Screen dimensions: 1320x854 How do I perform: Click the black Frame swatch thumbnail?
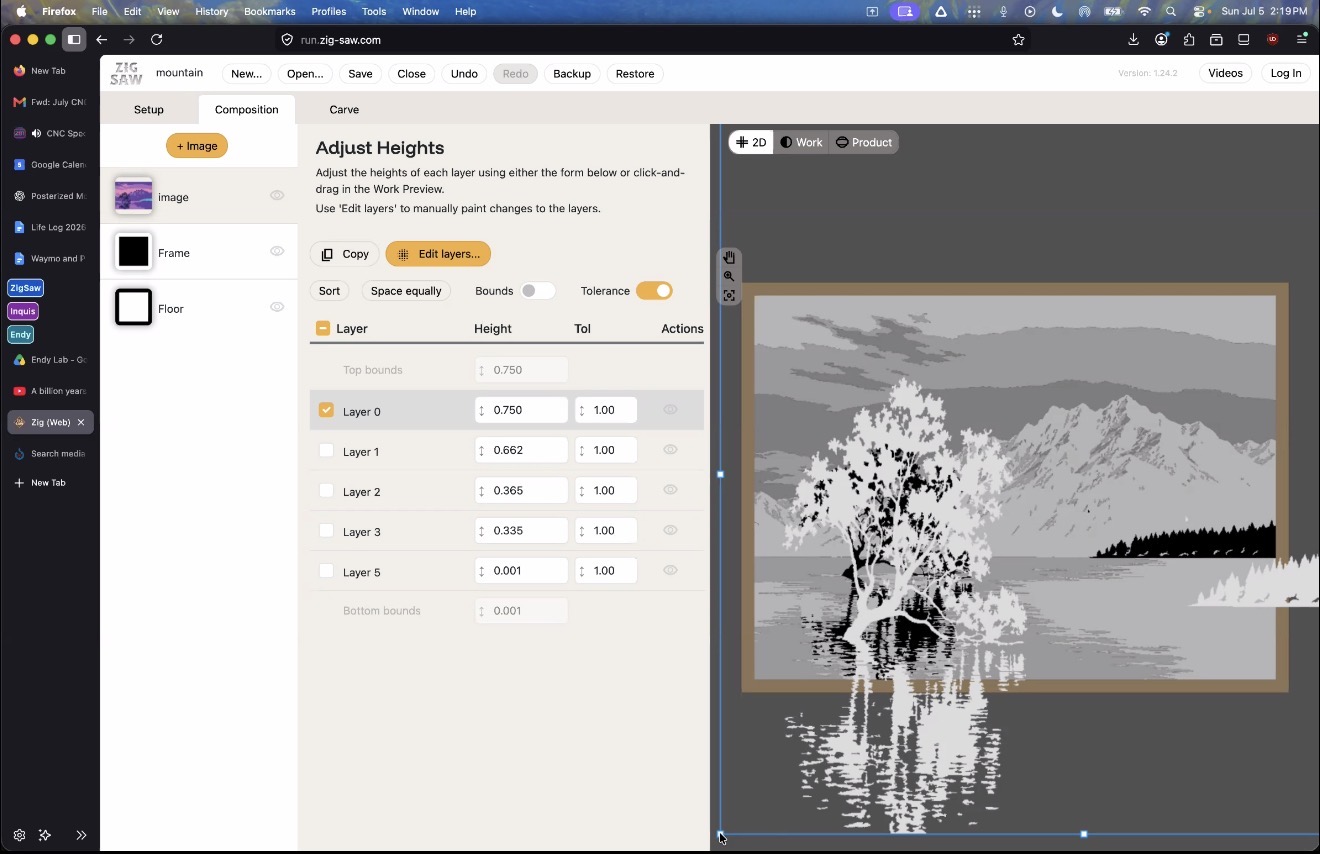click(133, 252)
